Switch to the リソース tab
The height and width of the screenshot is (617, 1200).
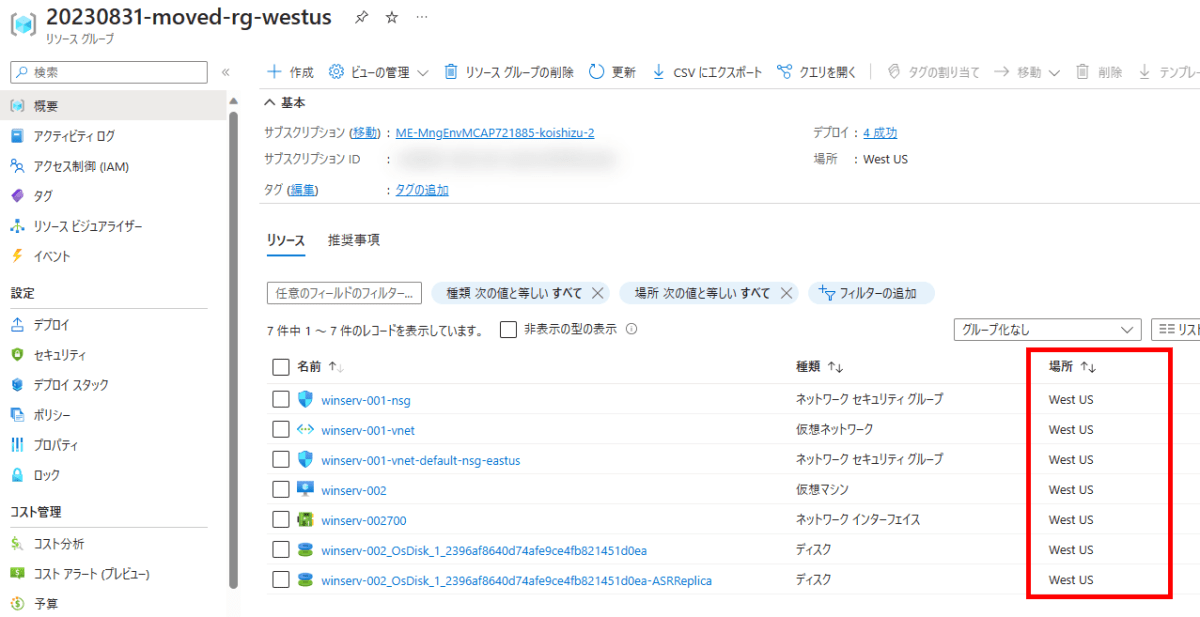coord(286,240)
